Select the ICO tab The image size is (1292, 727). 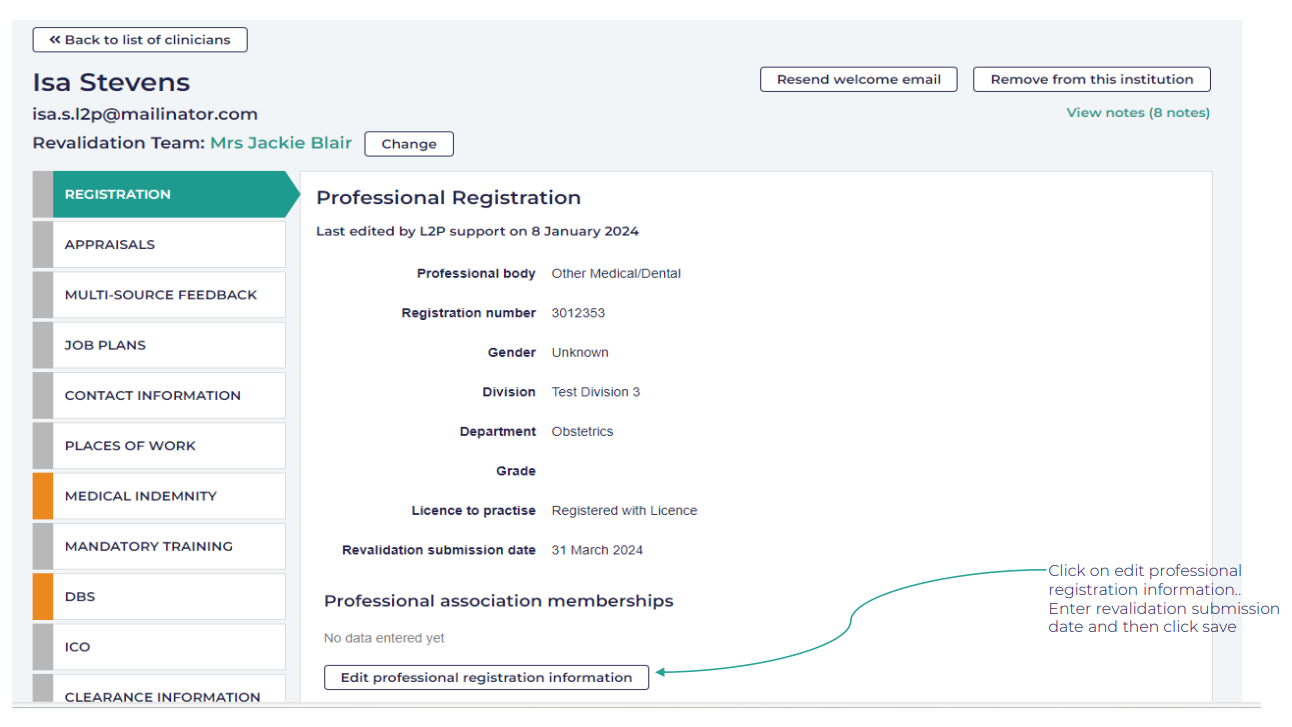tap(160, 647)
